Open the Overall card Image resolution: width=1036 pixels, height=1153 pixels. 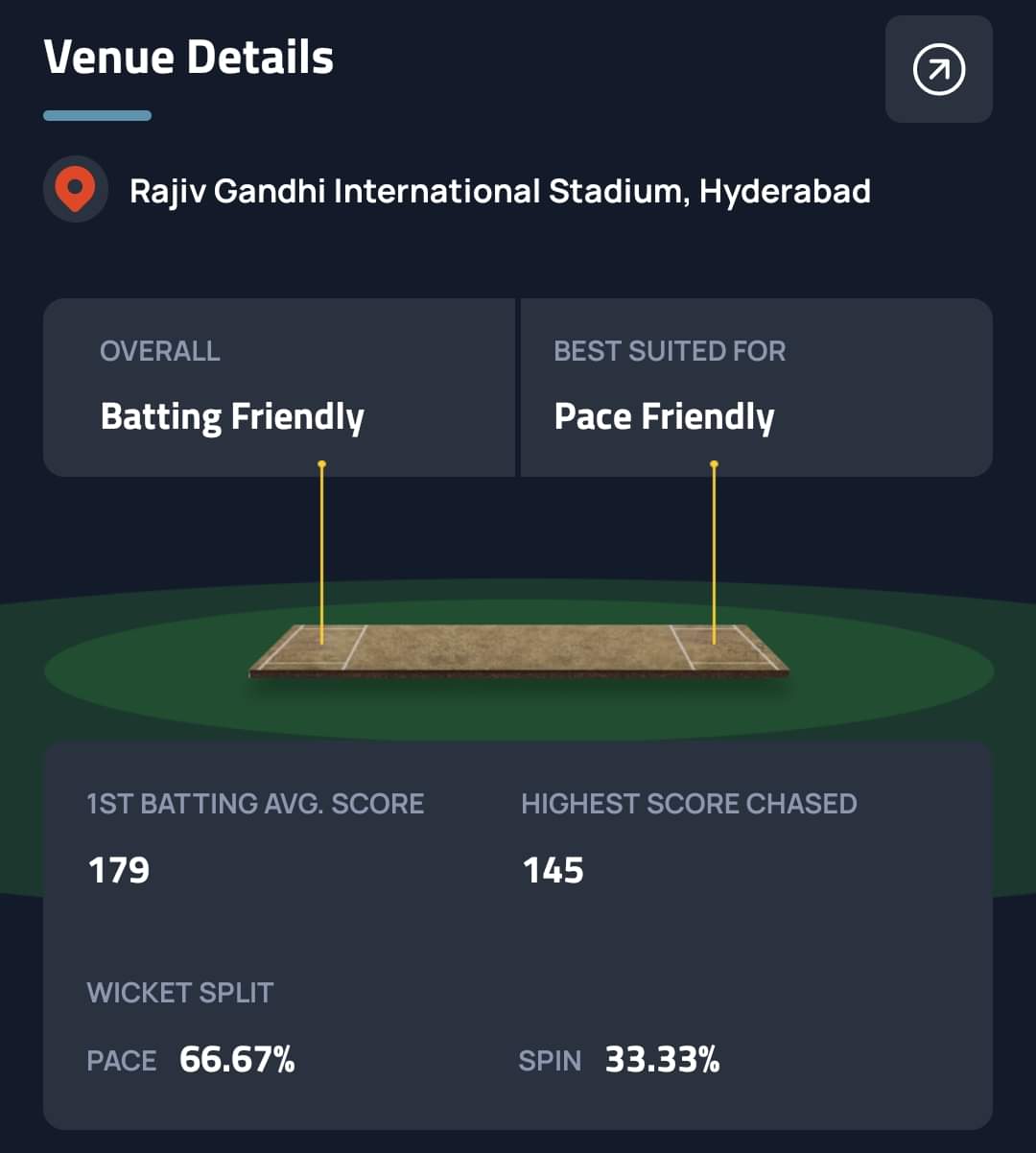(x=278, y=387)
